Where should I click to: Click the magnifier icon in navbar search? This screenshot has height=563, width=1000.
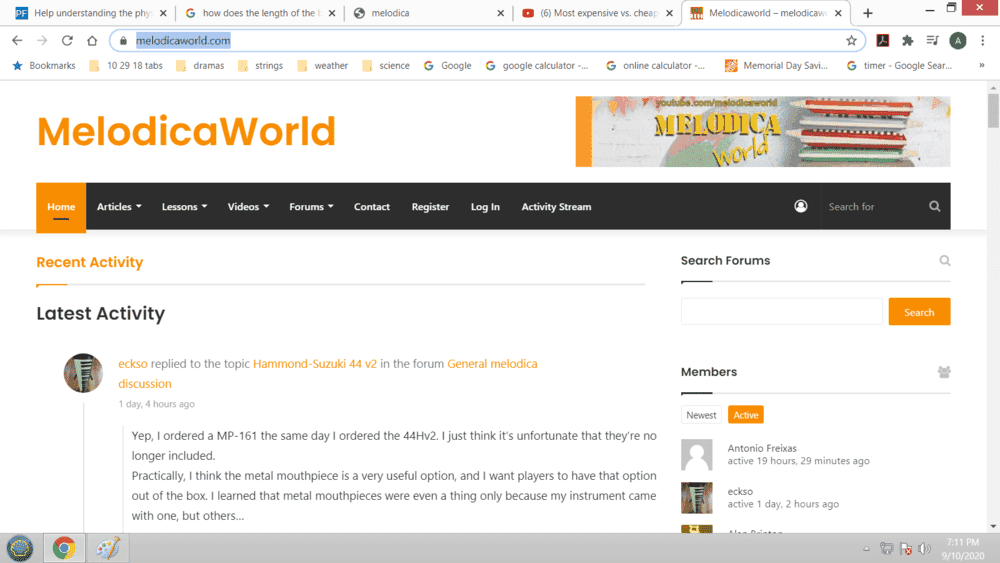tap(934, 206)
